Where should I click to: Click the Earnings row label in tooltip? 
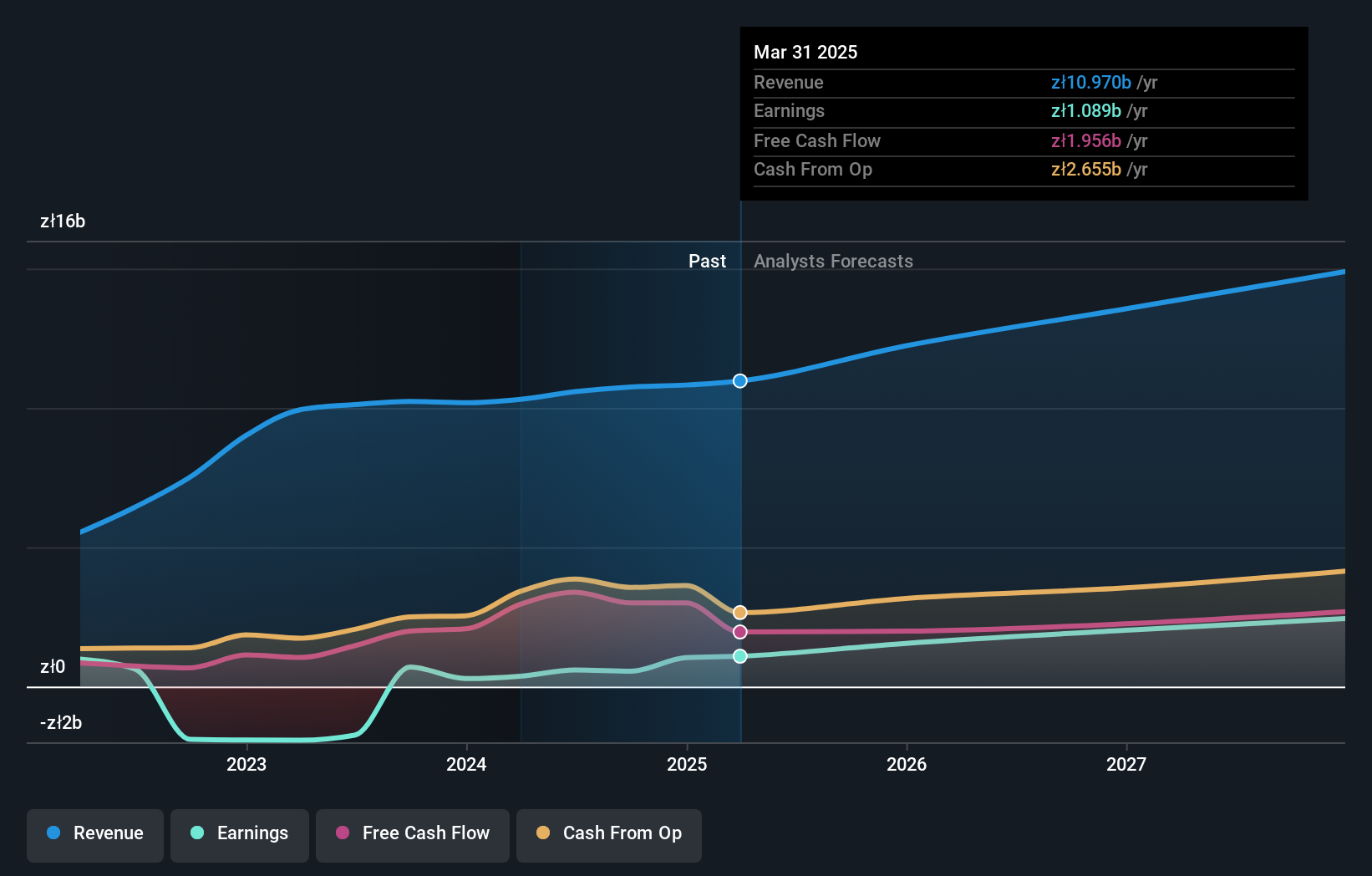[789, 111]
